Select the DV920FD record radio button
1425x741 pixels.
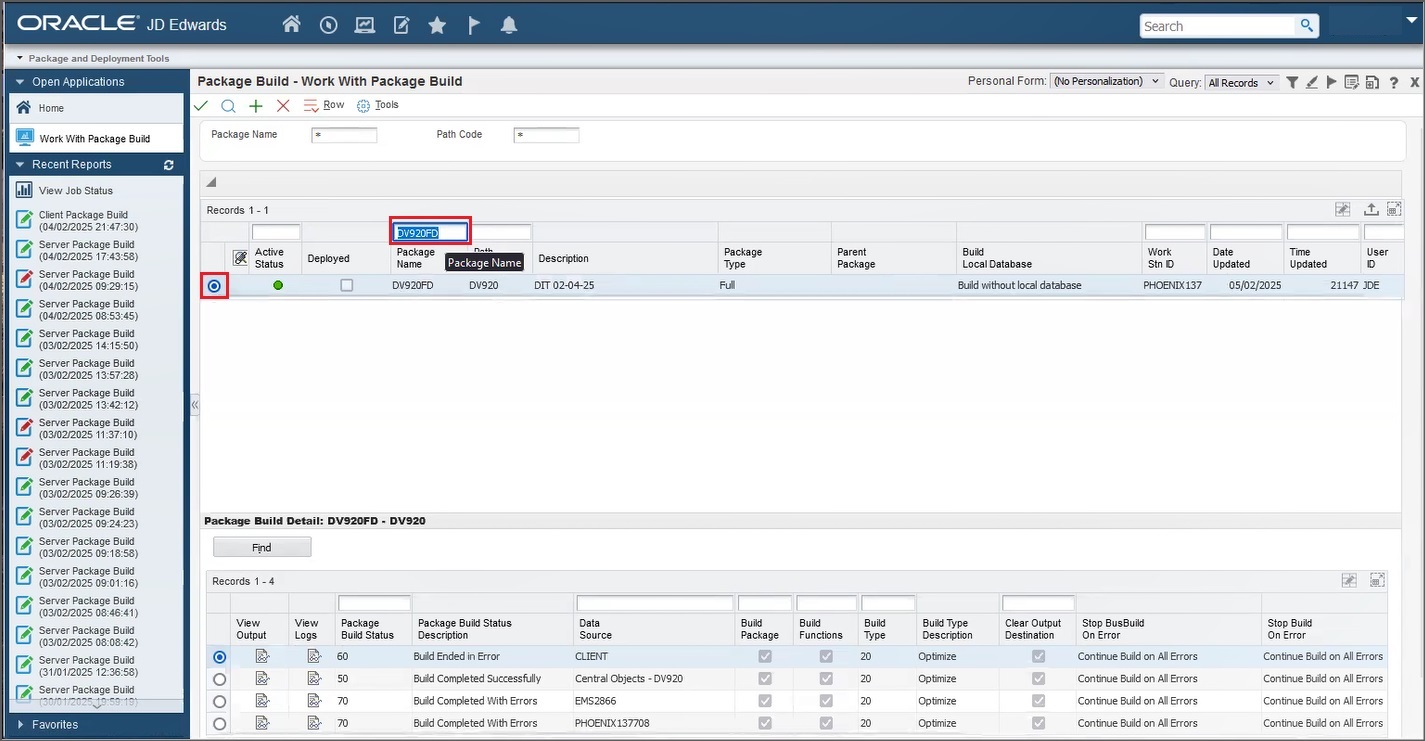[x=215, y=285]
